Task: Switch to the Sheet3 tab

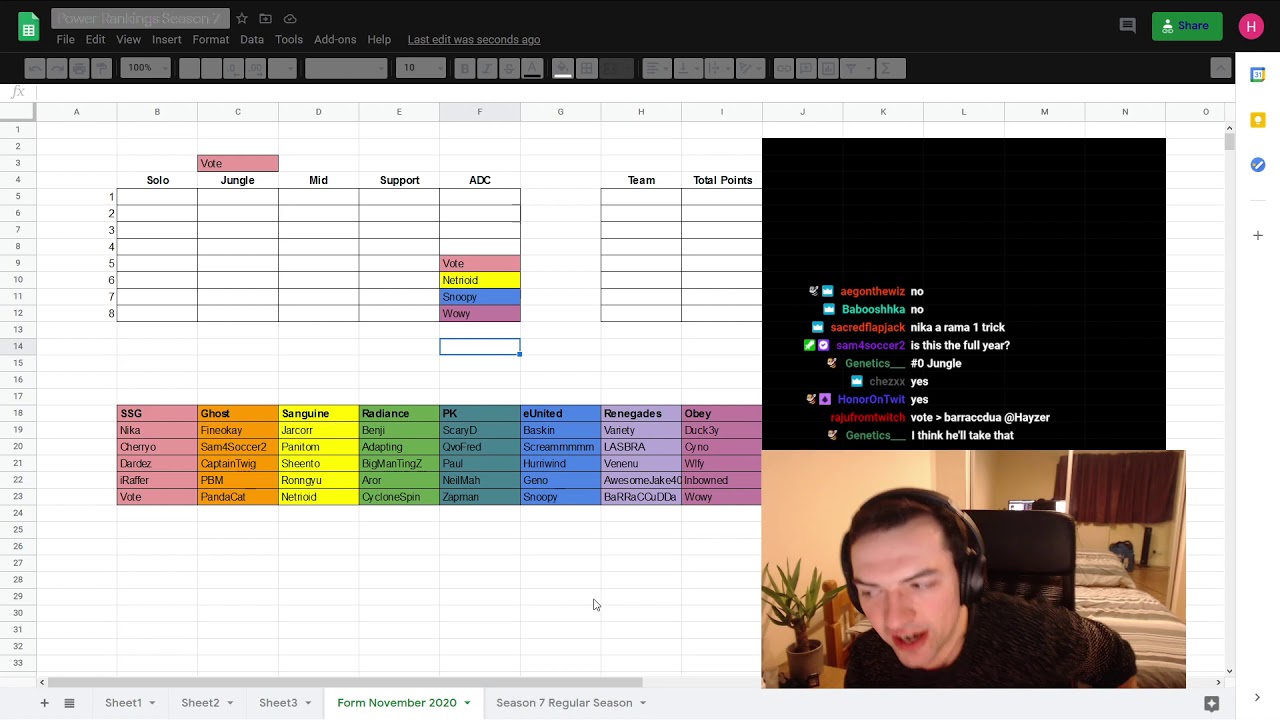Action: coord(278,703)
